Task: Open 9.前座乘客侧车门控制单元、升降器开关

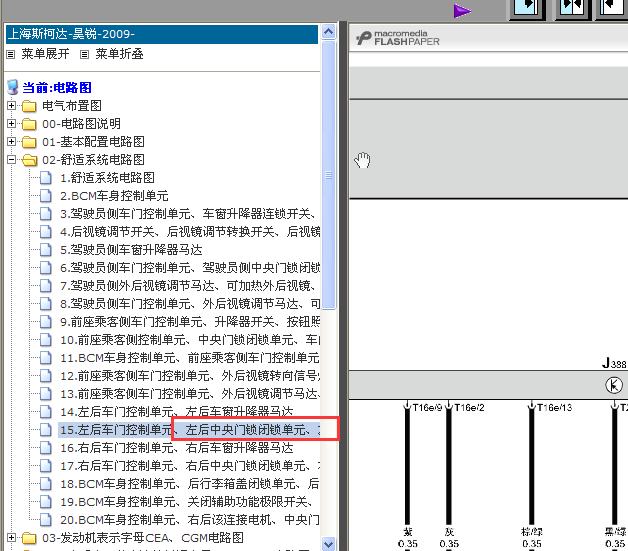Action: tap(190, 322)
